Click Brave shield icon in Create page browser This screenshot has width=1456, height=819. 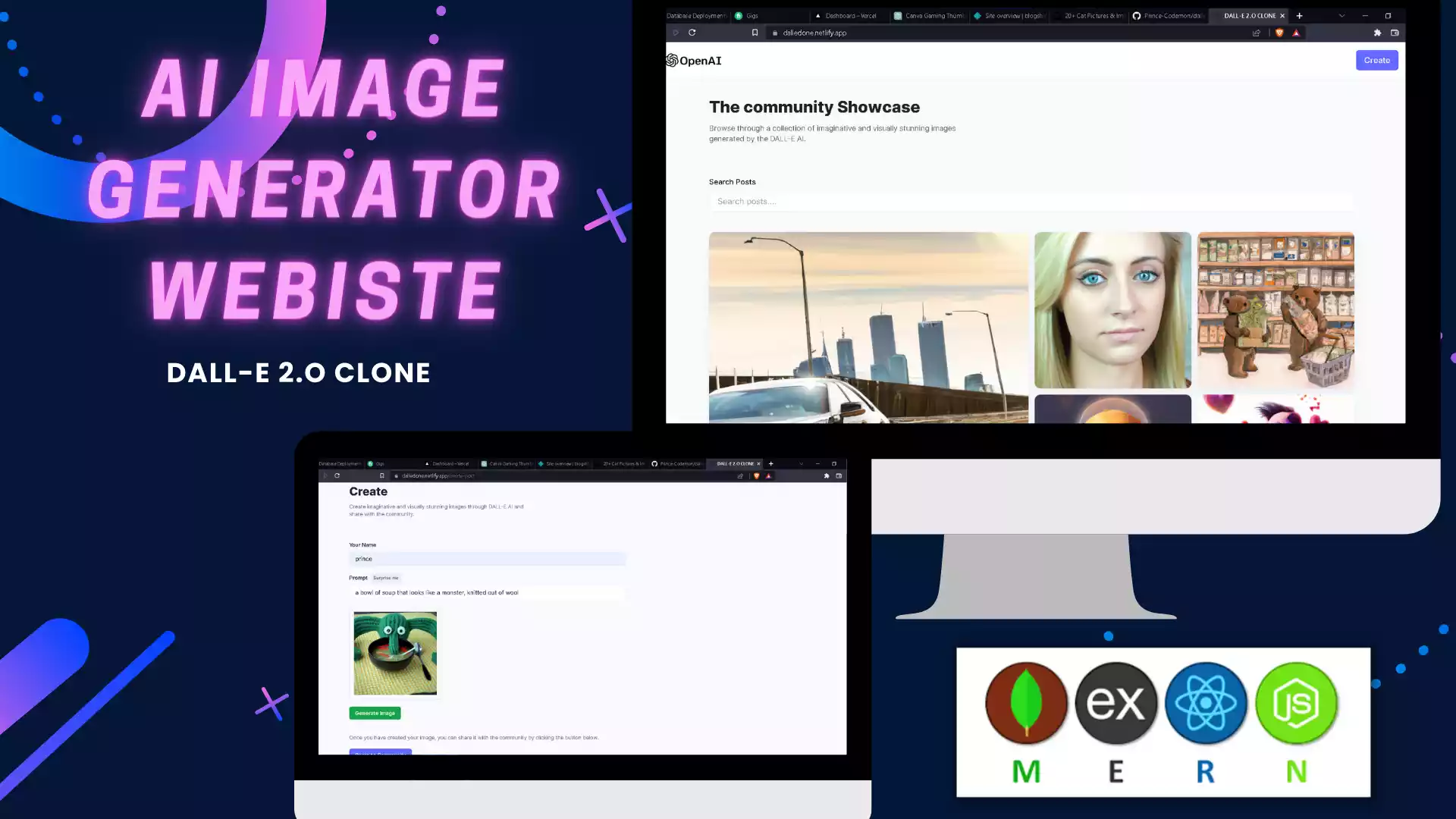[756, 475]
